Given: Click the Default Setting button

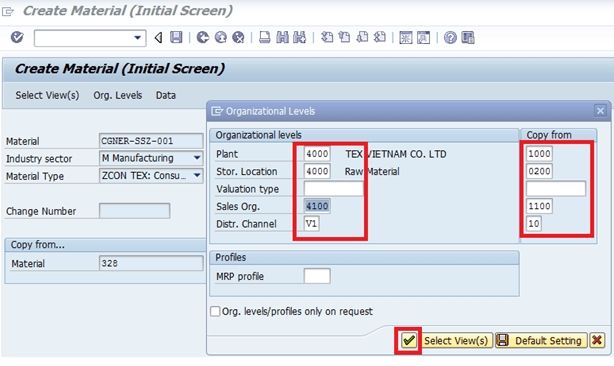Looking at the screenshot, I should pos(542,341).
